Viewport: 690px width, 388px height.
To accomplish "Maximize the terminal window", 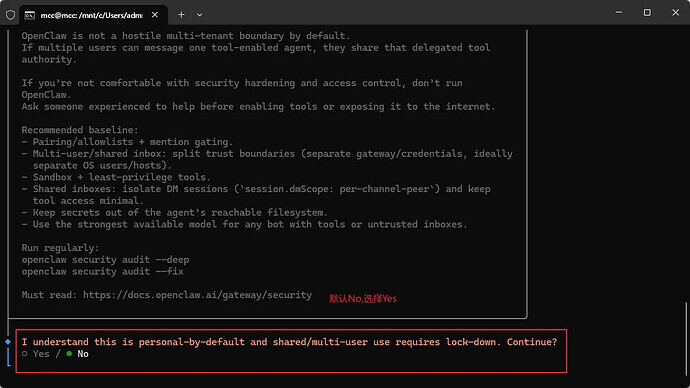I will (647, 13).
